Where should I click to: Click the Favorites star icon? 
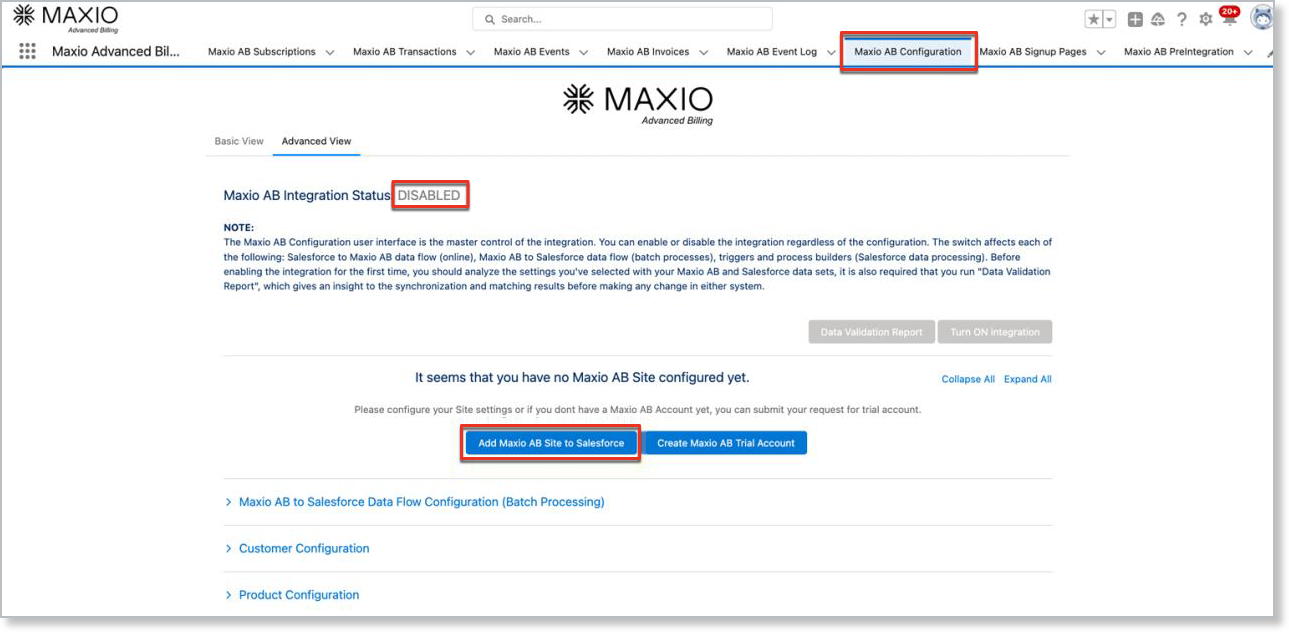[x=1094, y=20]
